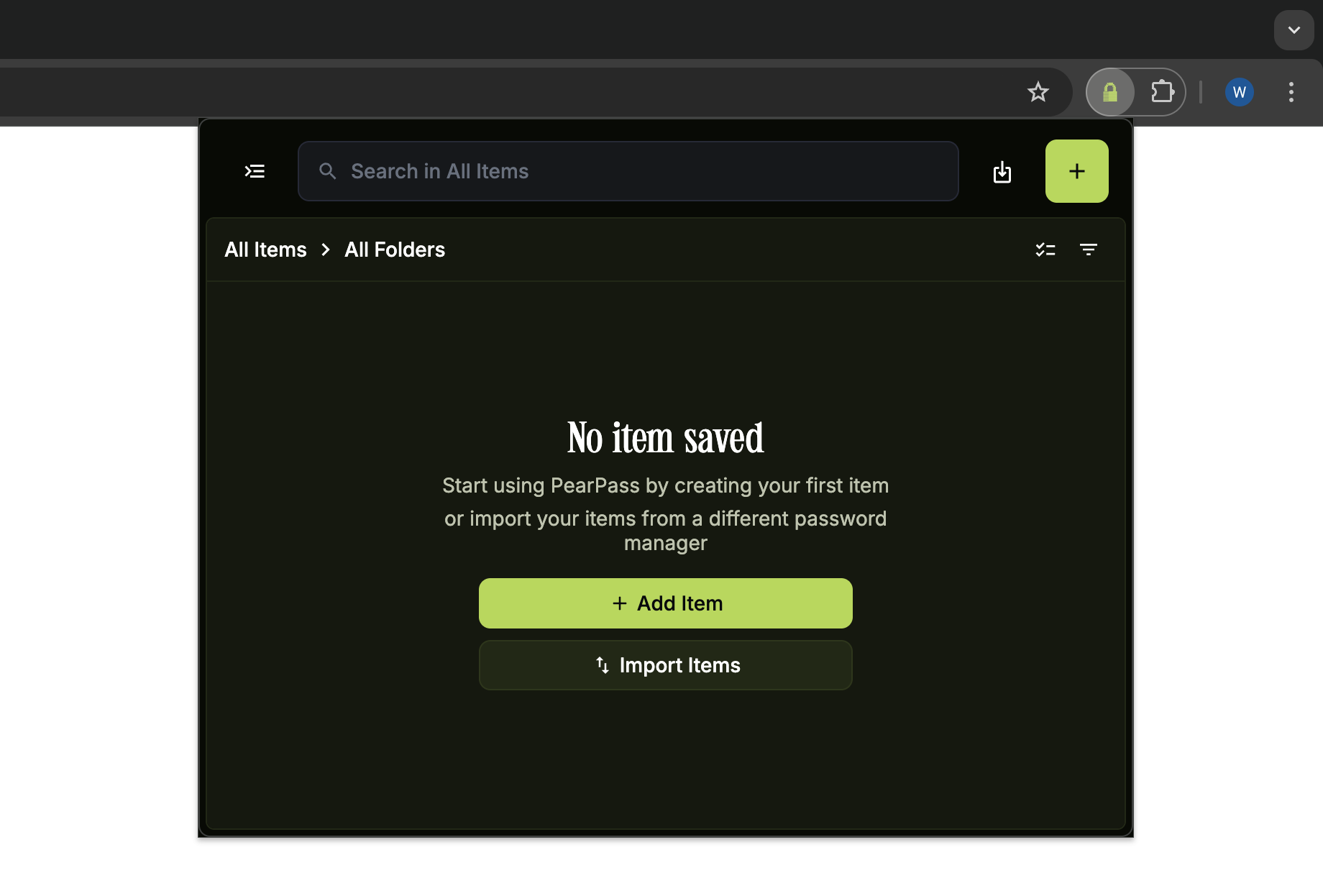Click the magnifier icon in search bar
1323x896 pixels.
point(328,171)
